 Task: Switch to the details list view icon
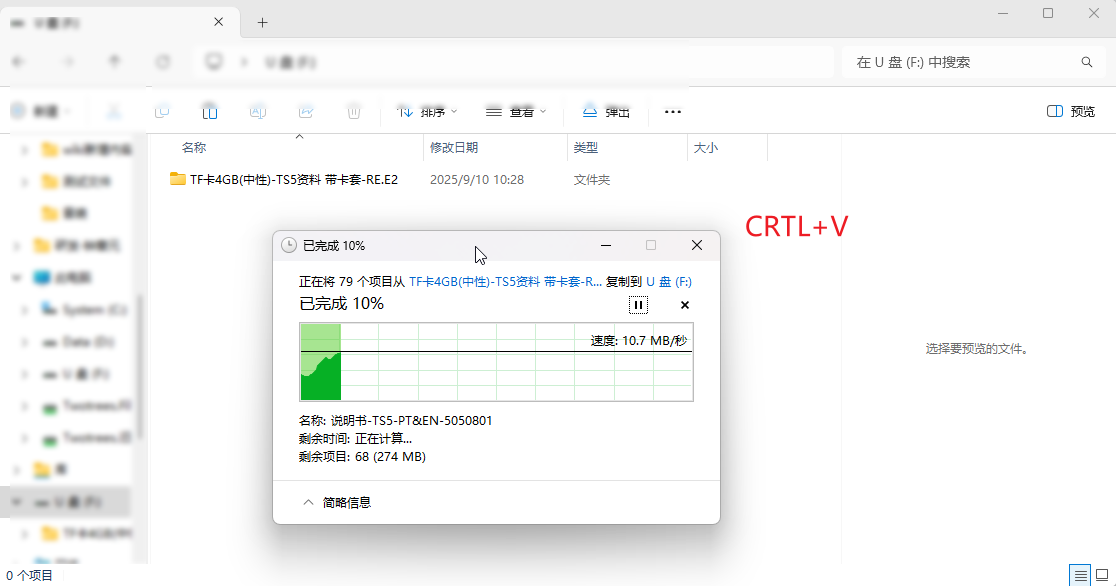coord(1080,575)
